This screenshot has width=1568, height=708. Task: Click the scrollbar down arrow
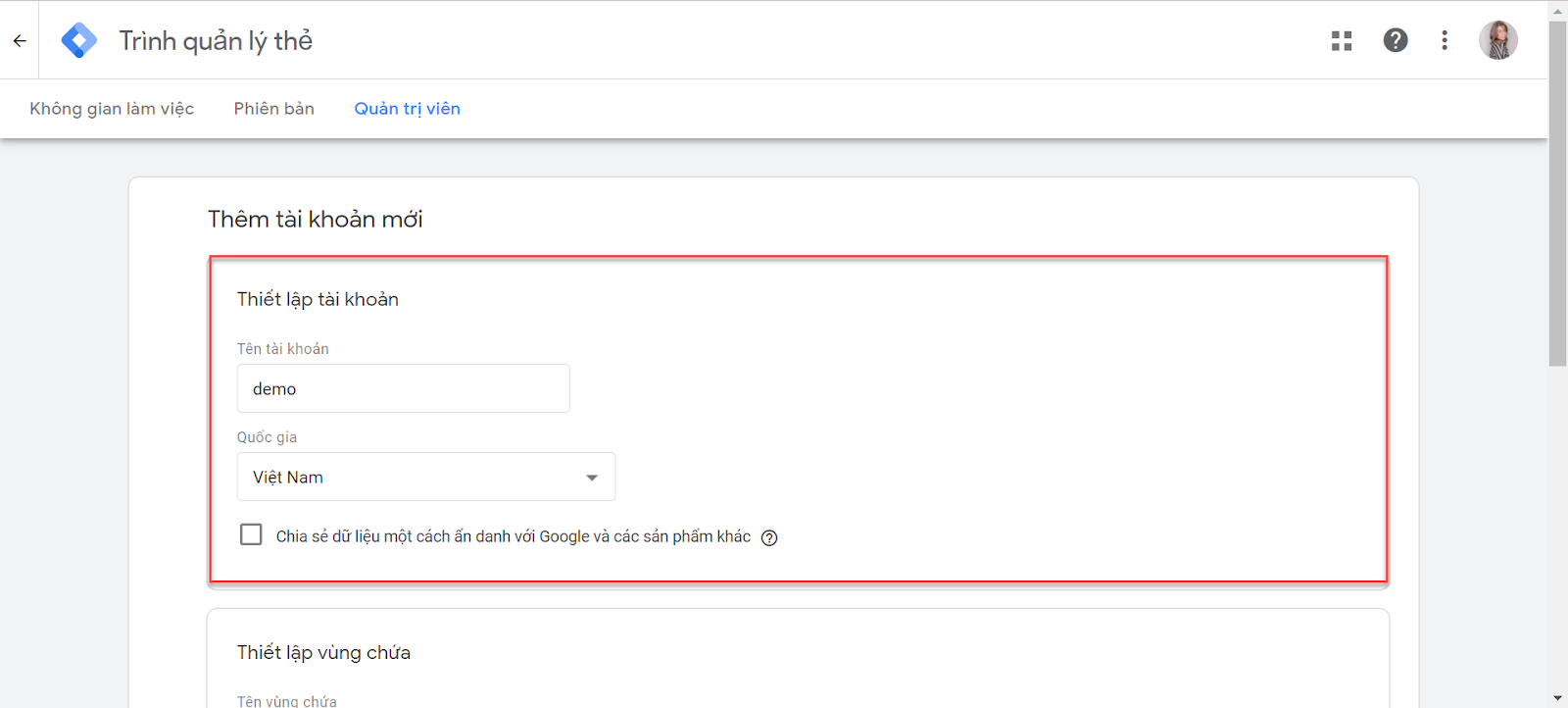pos(1557,698)
